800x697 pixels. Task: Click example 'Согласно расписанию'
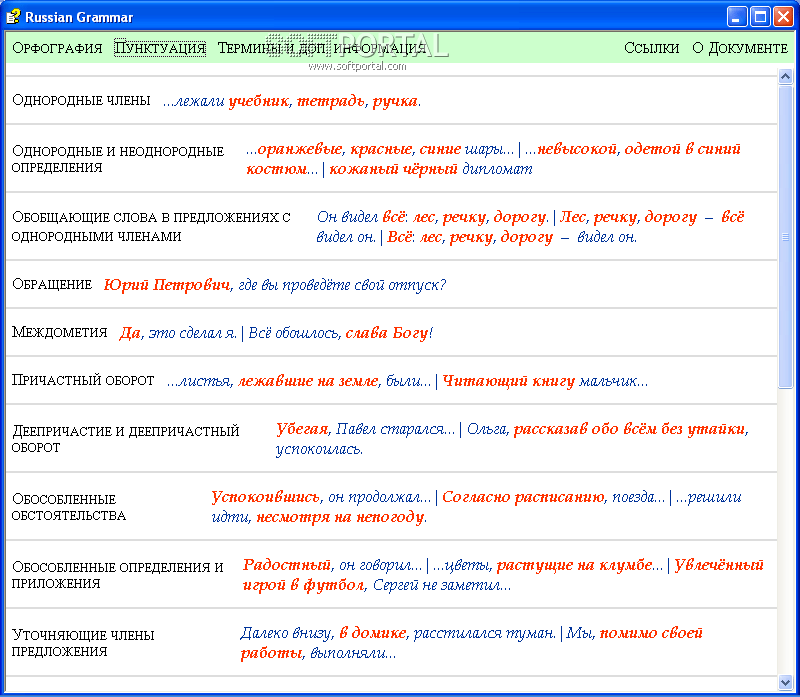point(523,496)
